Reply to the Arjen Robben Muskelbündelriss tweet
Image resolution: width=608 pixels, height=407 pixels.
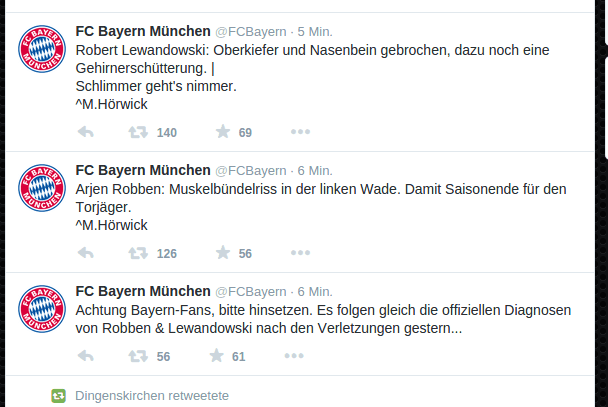click(86, 253)
